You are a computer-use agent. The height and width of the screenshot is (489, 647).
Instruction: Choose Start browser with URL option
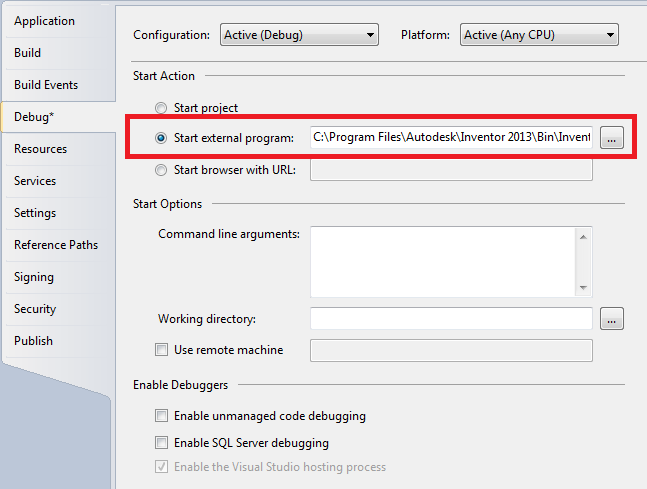pos(161,170)
